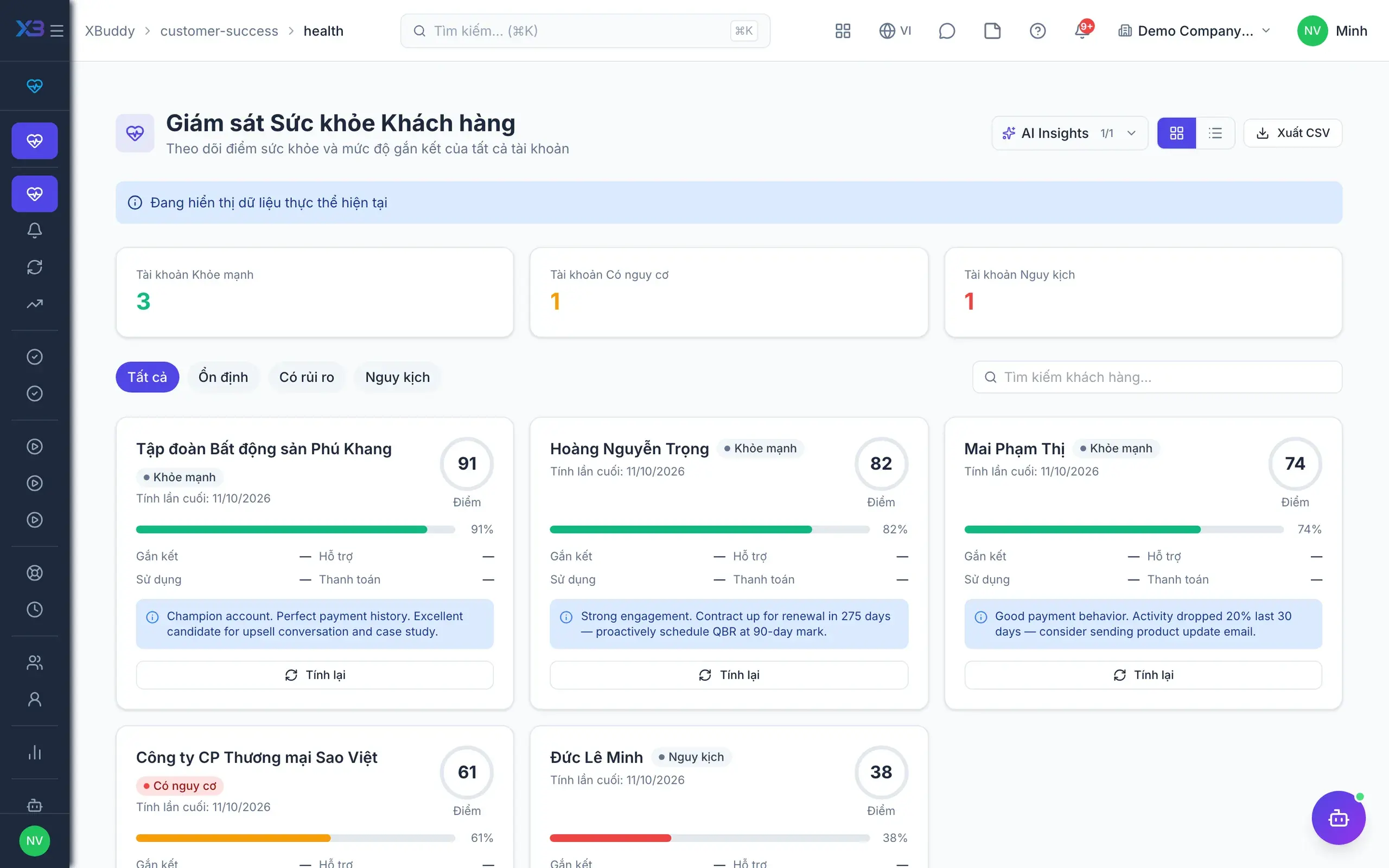This screenshot has height=868, width=1389.
Task: Open the apps grid icon in header
Action: coord(843,30)
